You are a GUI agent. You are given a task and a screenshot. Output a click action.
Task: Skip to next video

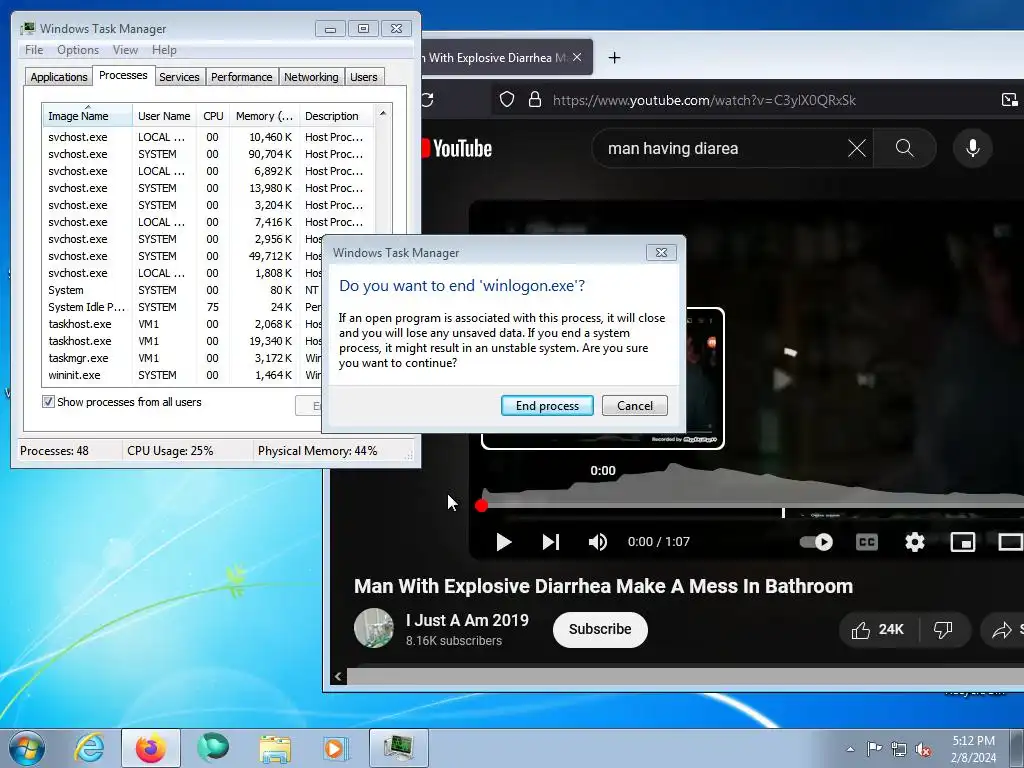551,542
